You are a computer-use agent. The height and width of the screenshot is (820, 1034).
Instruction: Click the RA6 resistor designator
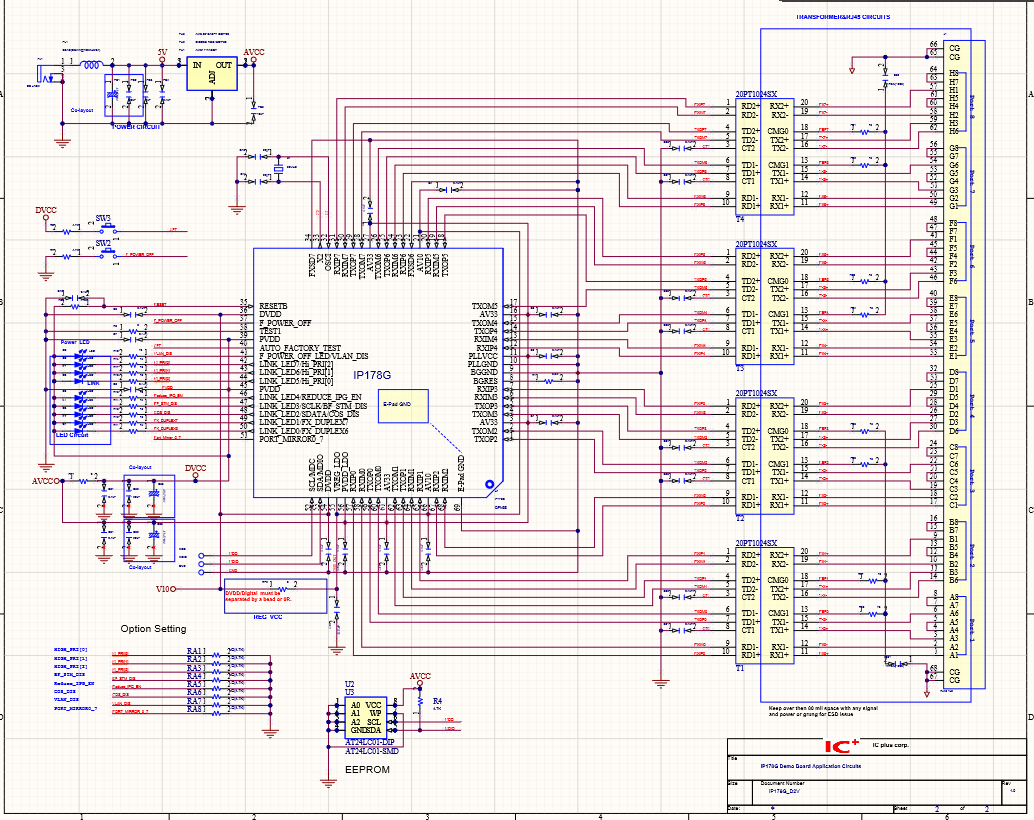click(x=195, y=693)
